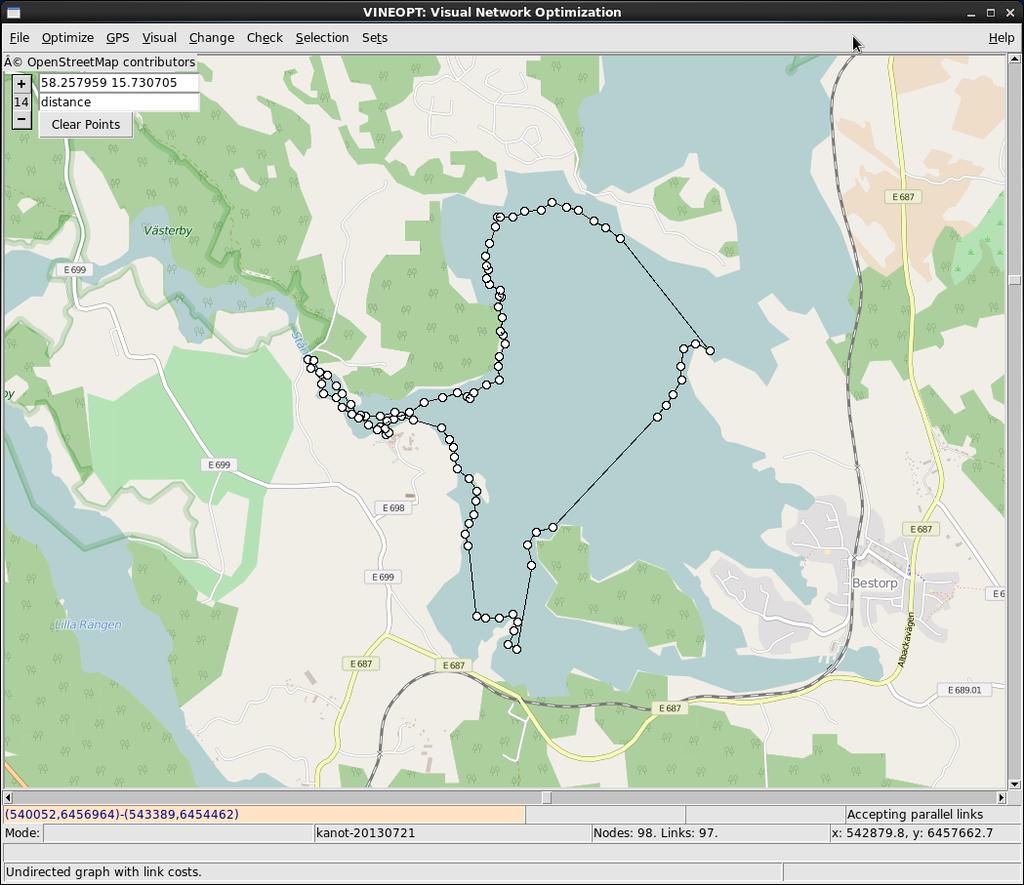The height and width of the screenshot is (885, 1024).
Task: Focus the coordinates field 58.257959 15.730705
Action: 119,82
